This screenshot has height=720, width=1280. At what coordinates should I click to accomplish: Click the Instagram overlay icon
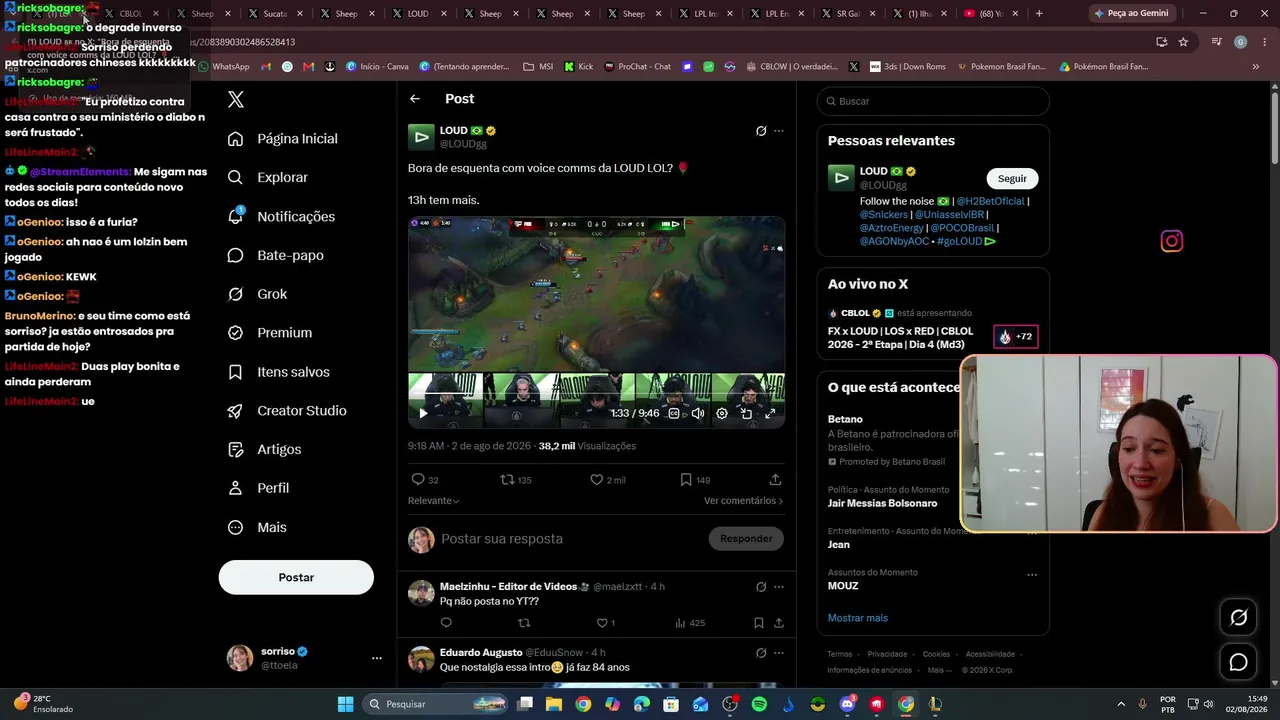[1171, 241]
